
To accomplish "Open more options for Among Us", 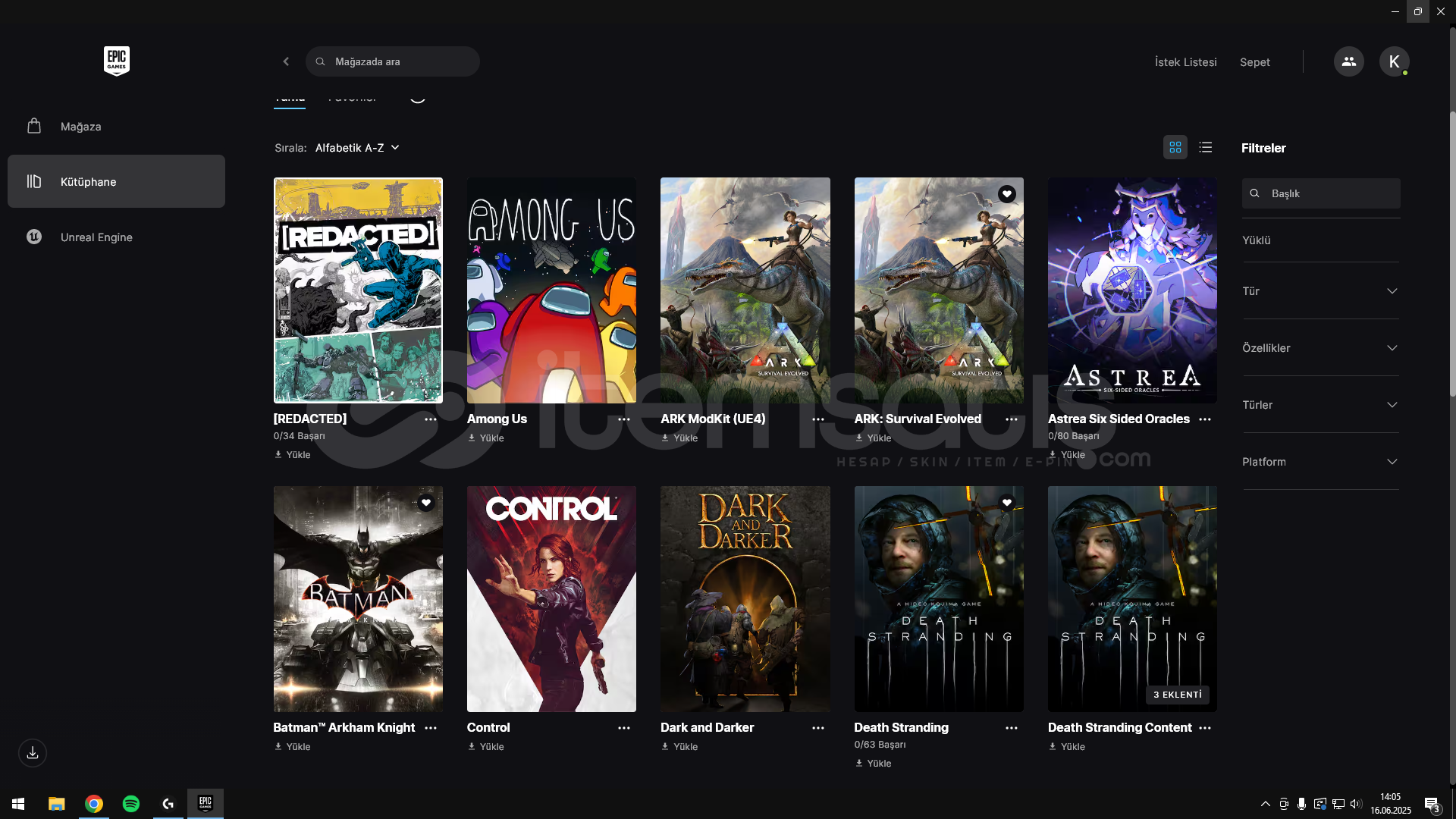I will (x=624, y=419).
